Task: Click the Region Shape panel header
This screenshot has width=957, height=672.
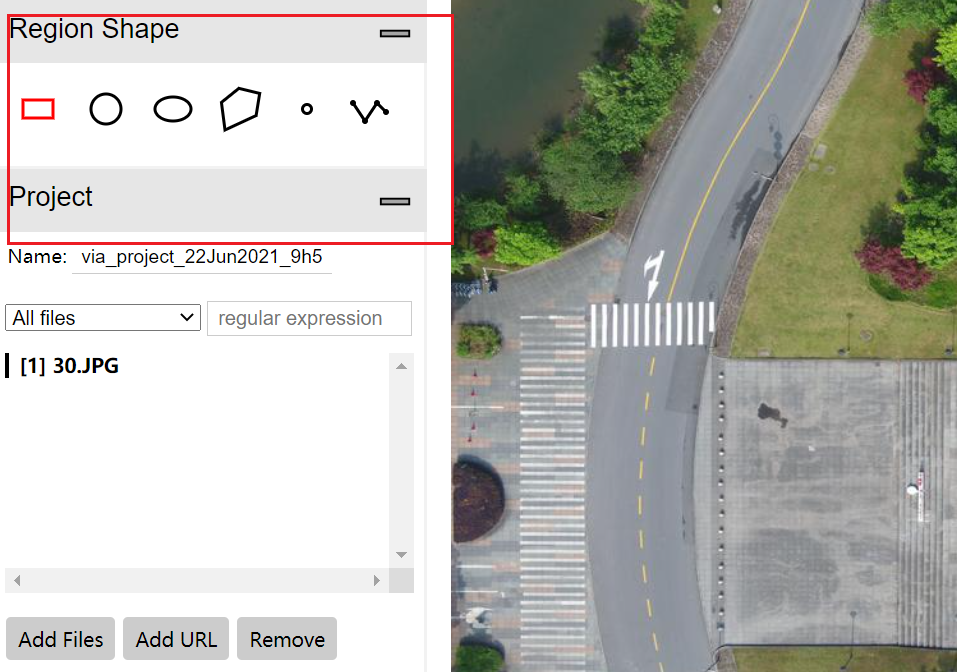Action: [x=214, y=32]
